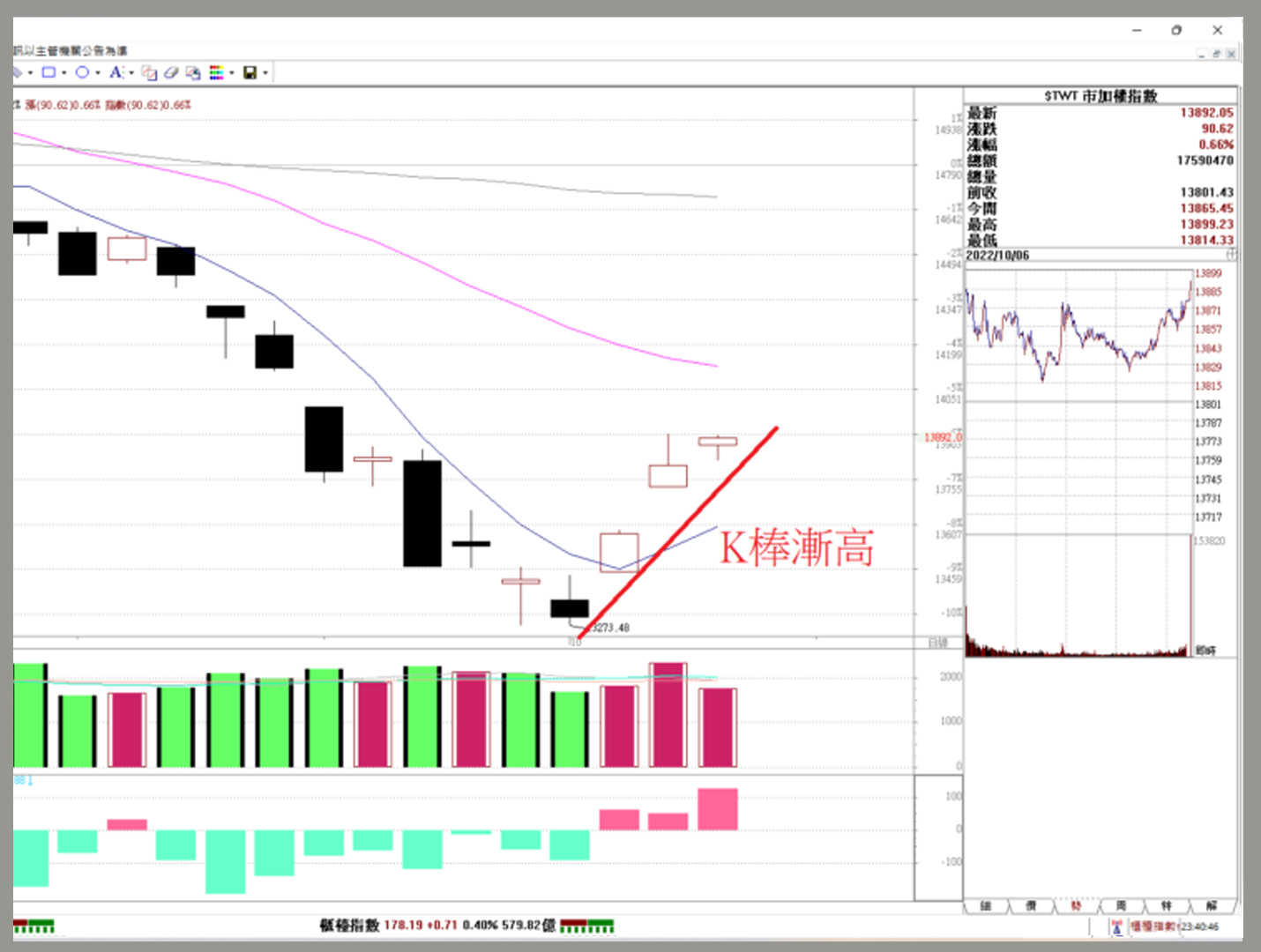1261x952 pixels.
Task: Select the ellipse drawing tool
Action: [x=82, y=73]
